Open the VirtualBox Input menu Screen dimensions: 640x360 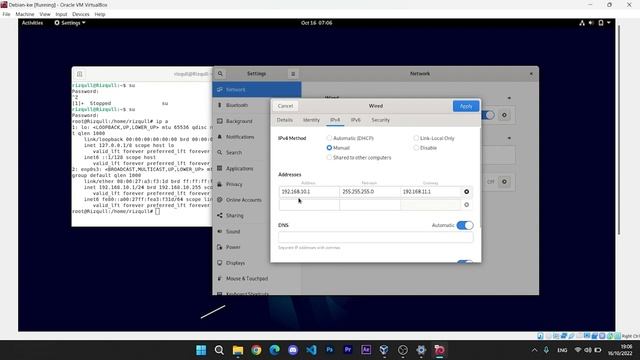pyautogui.click(x=61, y=14)
